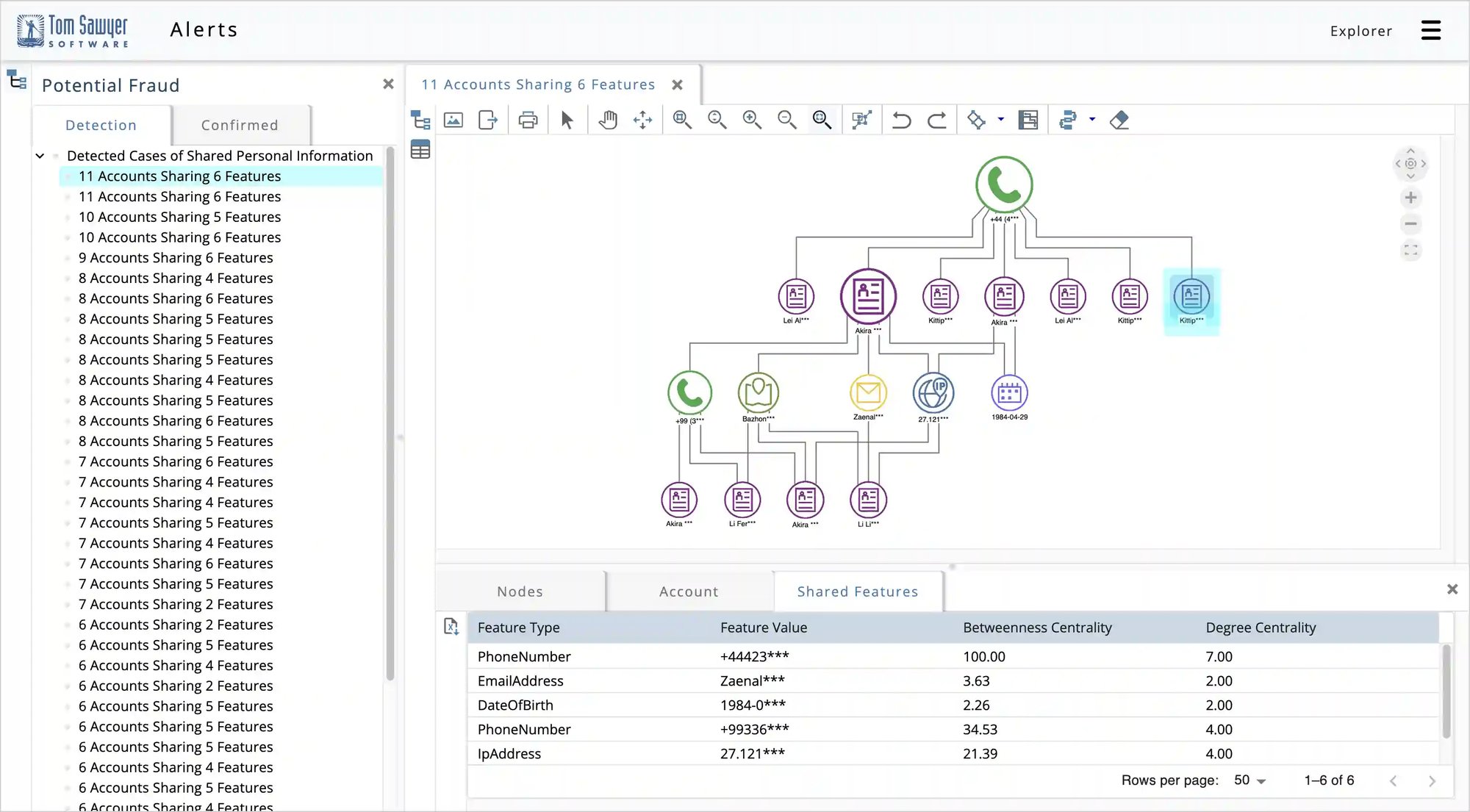Open the rows per page dropdown
Viewport: 1470px width, 812px height.
pos(1250,780)
